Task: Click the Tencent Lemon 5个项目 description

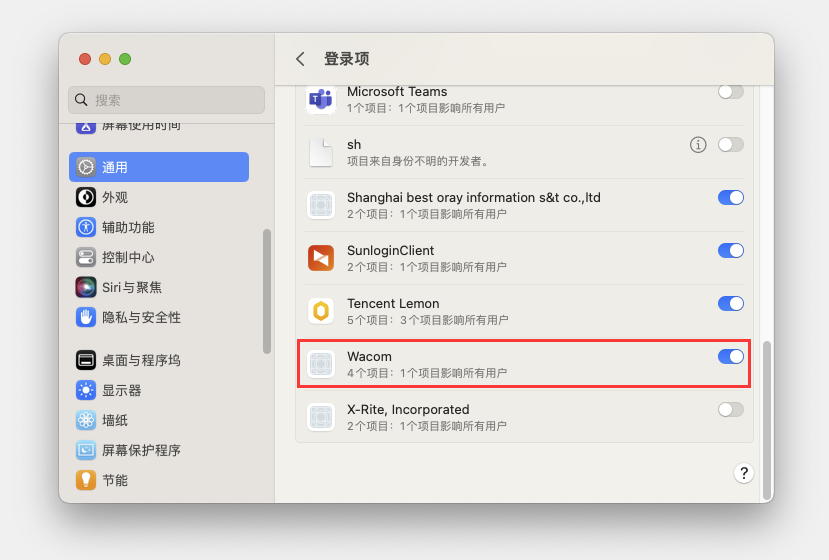Action: pyautogui.click(x=428, y=320)
